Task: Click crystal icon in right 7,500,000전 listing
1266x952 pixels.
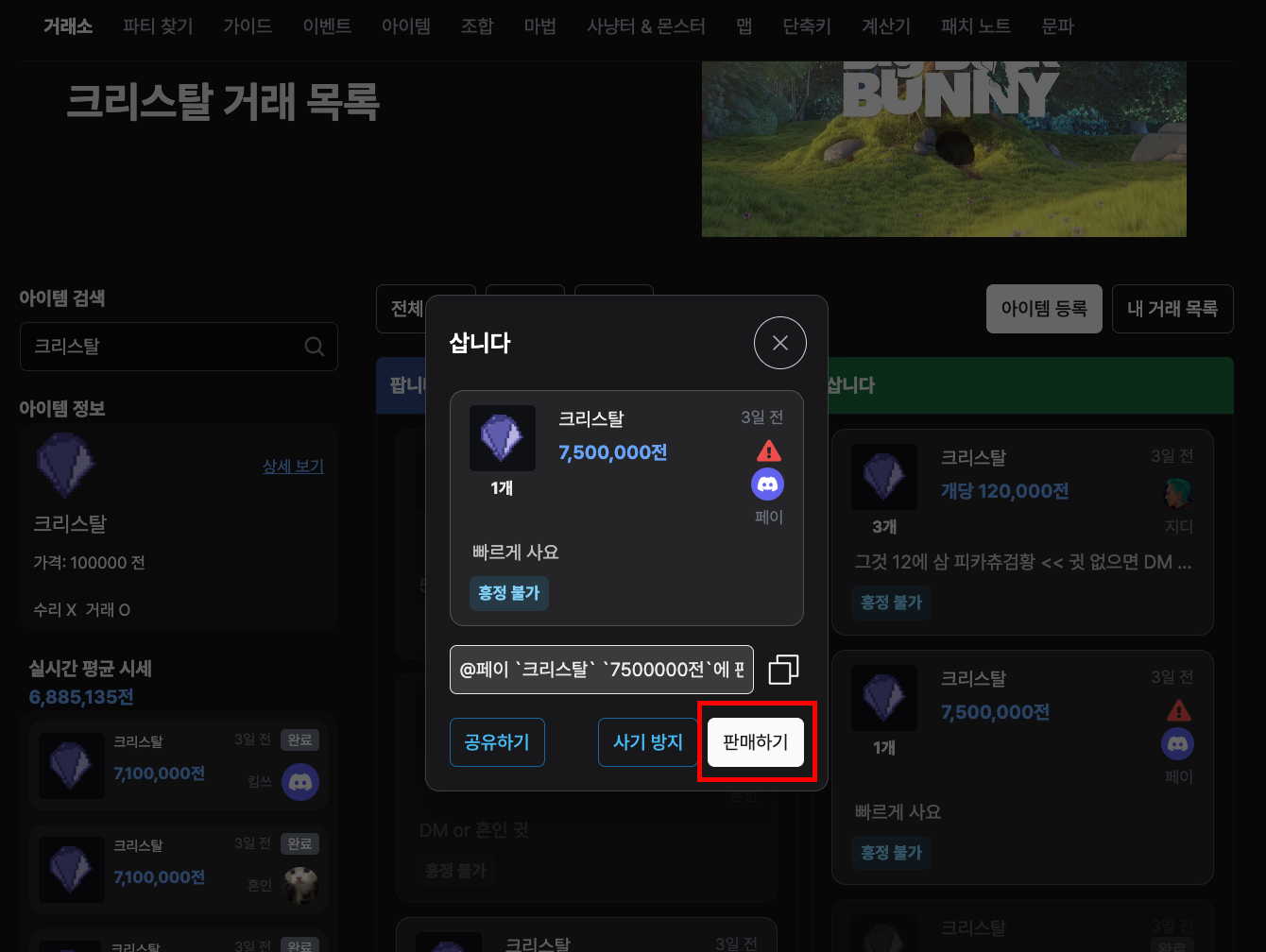Action: coord(884,698)
